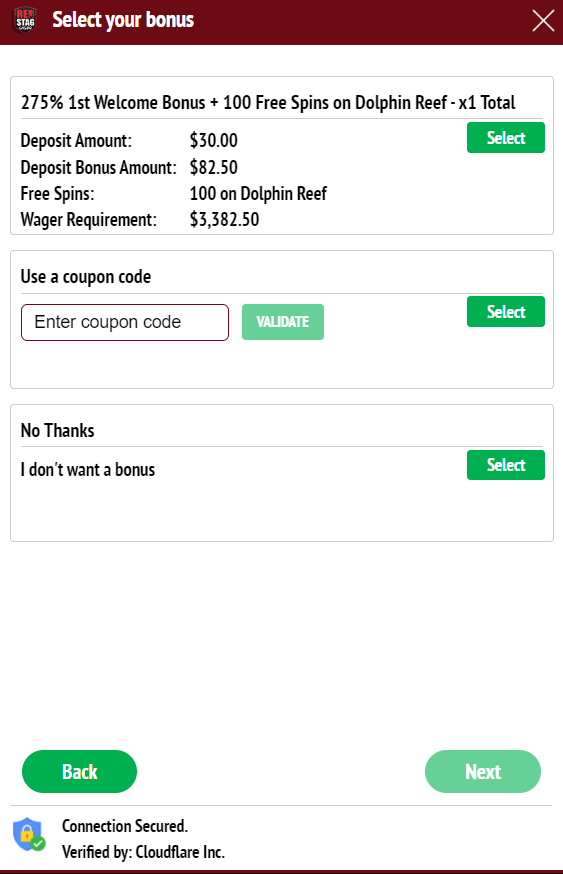The image size is (563, 874).
Task: Click the VALIDATE coupon button
Action: coord(283,322)
